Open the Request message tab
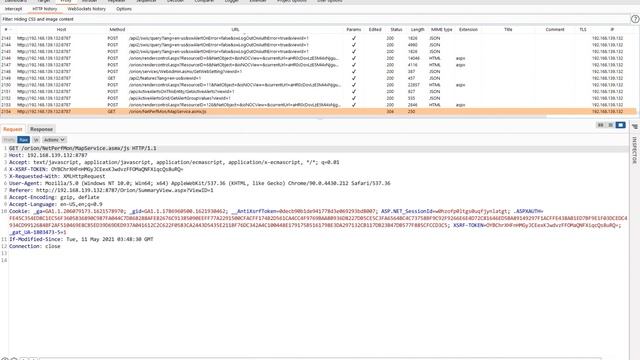 click(13, 129)
